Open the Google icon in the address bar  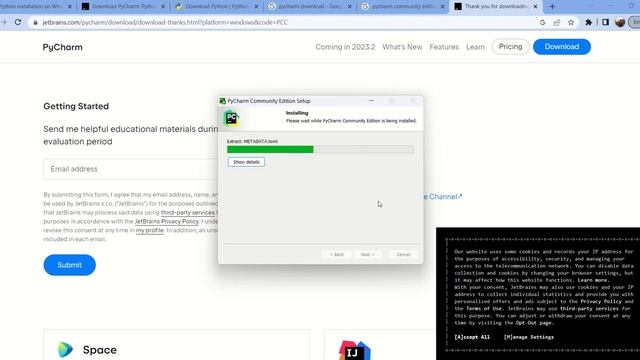click(542, 23)
